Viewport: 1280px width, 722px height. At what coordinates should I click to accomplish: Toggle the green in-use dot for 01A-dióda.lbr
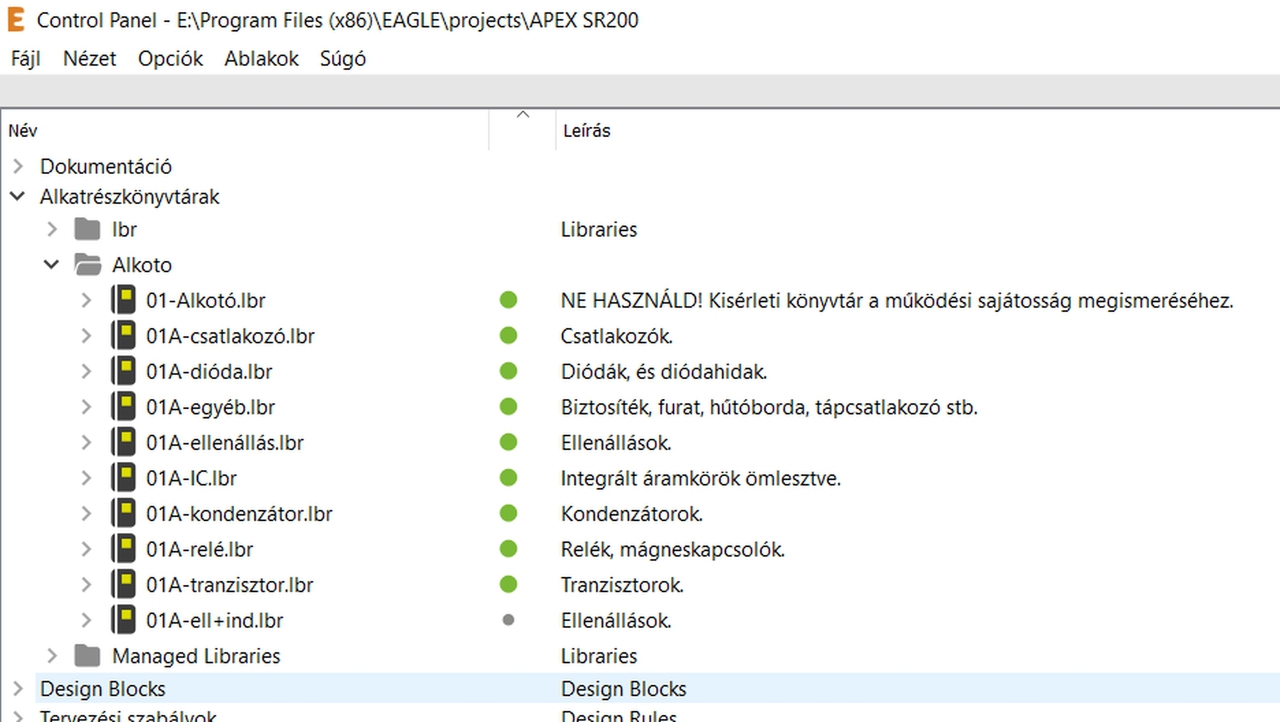(x=508, y=371)
